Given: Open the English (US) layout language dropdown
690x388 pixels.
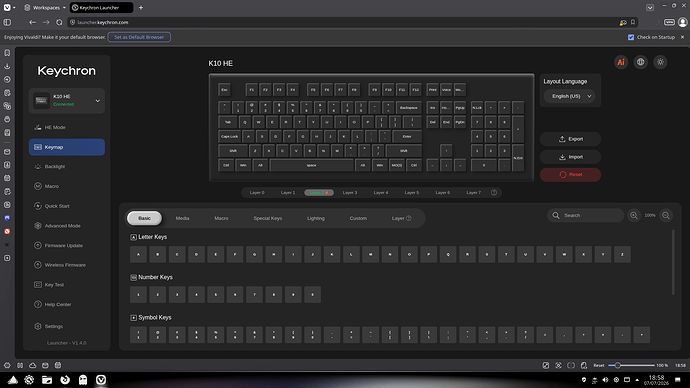Looking at the screenshot, I should [570, 96].
